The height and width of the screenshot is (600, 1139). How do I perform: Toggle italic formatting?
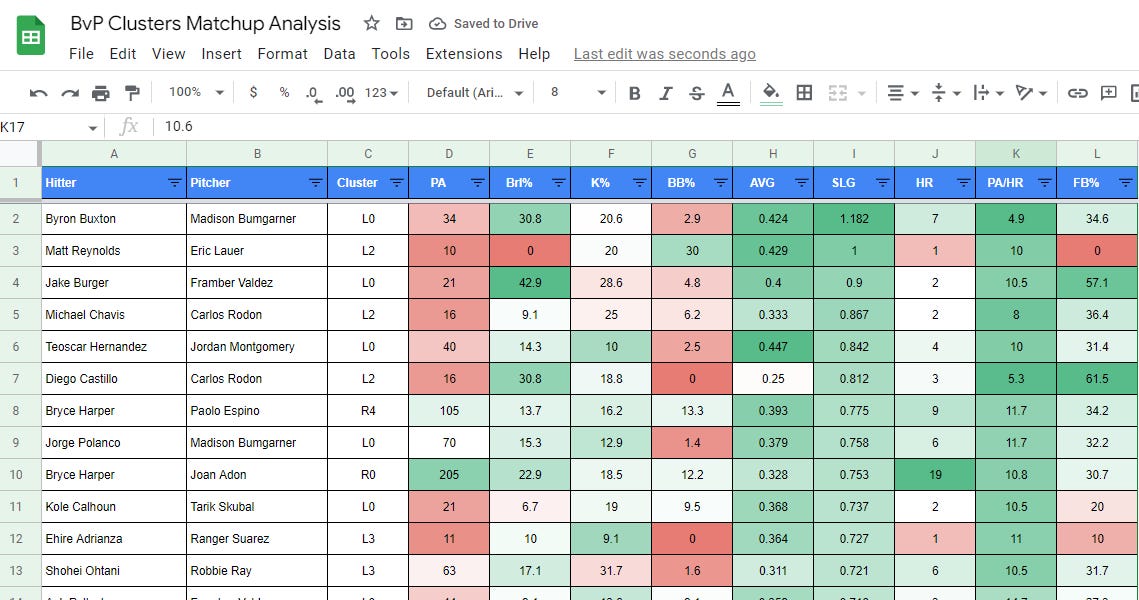(665, 92)
